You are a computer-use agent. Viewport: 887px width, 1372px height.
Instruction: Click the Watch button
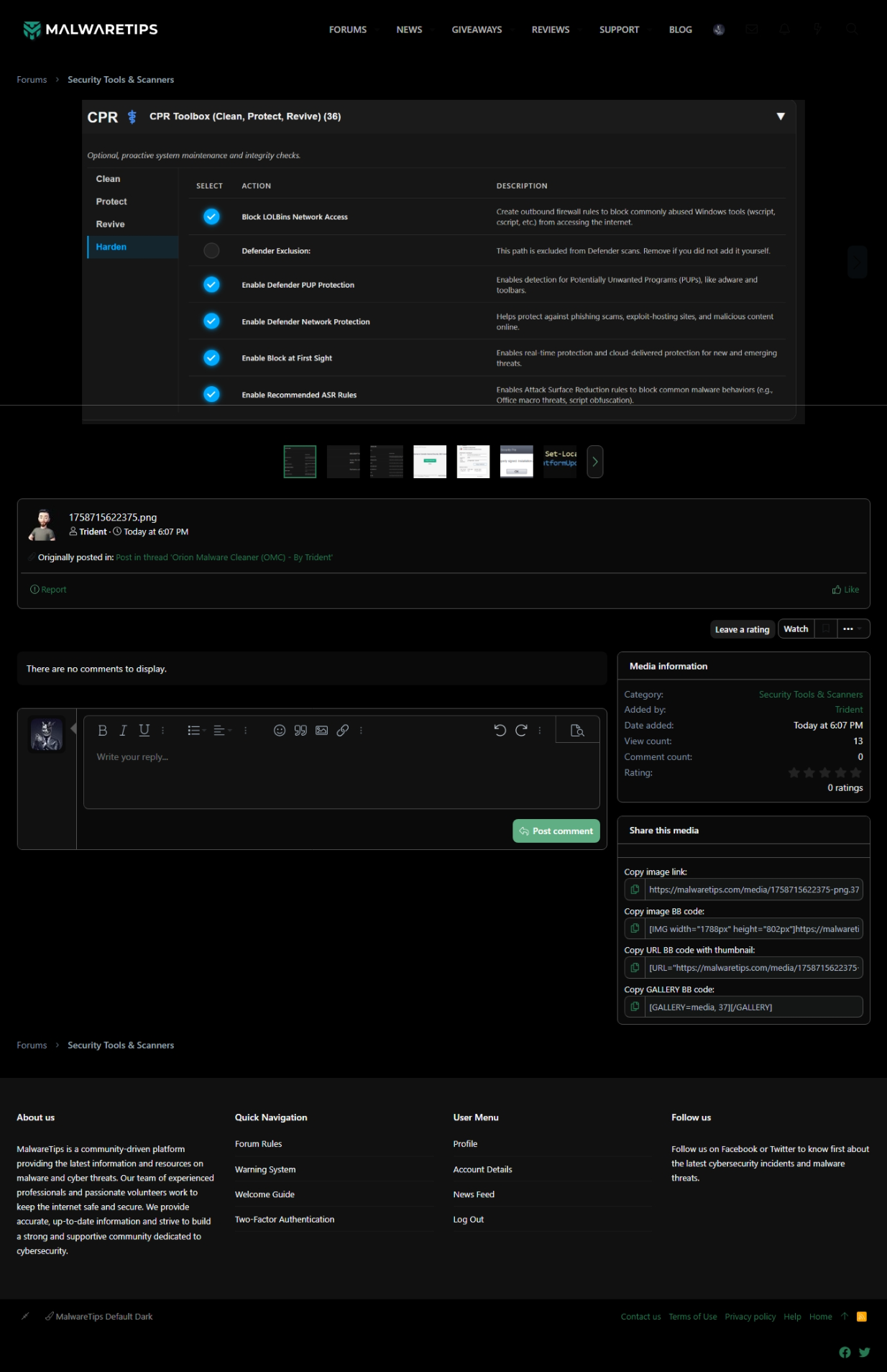[796, 629]
